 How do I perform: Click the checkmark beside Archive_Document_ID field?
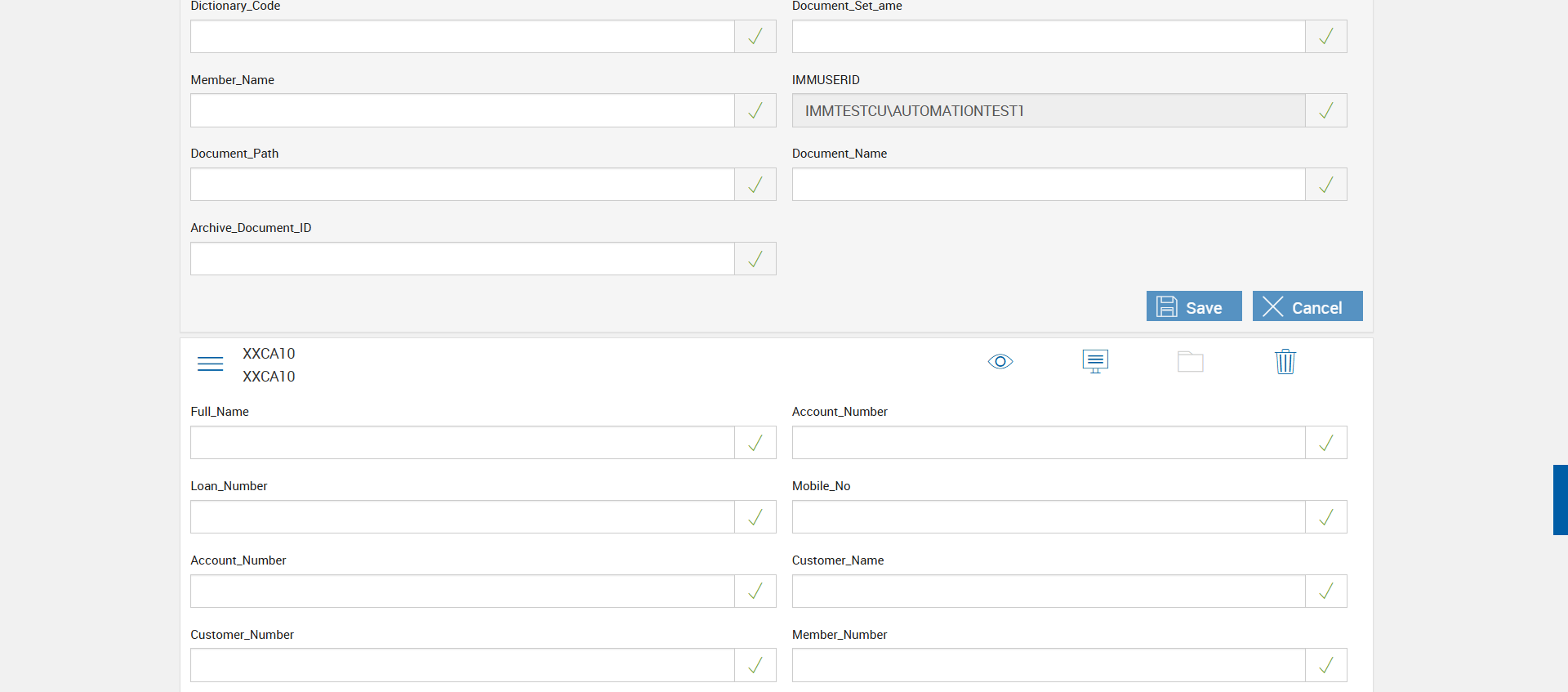point(755,259)
